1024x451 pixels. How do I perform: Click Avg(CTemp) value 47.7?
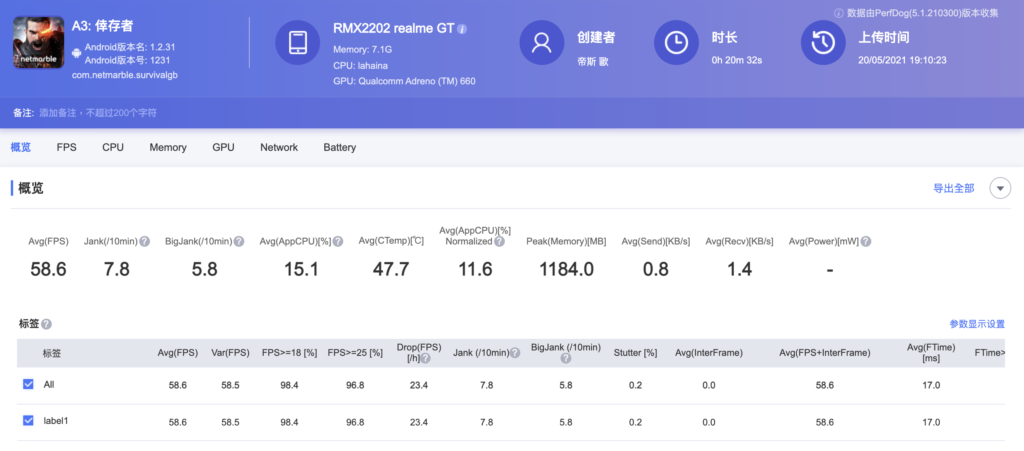391,268
